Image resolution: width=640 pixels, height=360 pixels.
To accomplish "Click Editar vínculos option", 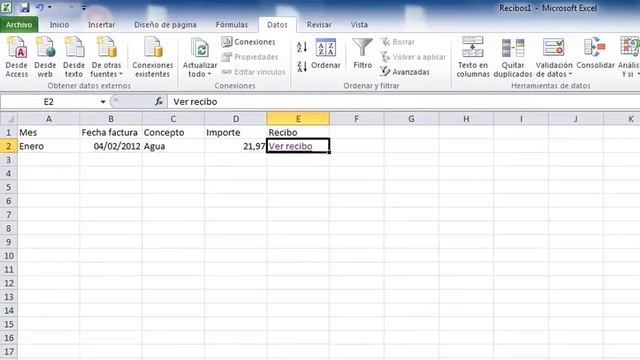I will [x=253, y=72].
